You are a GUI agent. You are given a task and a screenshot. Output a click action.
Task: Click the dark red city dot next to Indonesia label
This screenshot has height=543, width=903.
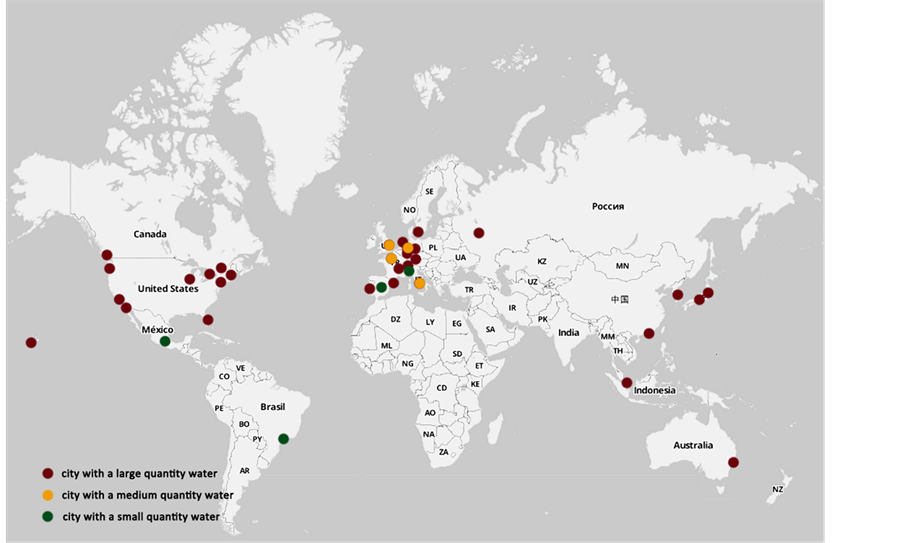point(627,382)
